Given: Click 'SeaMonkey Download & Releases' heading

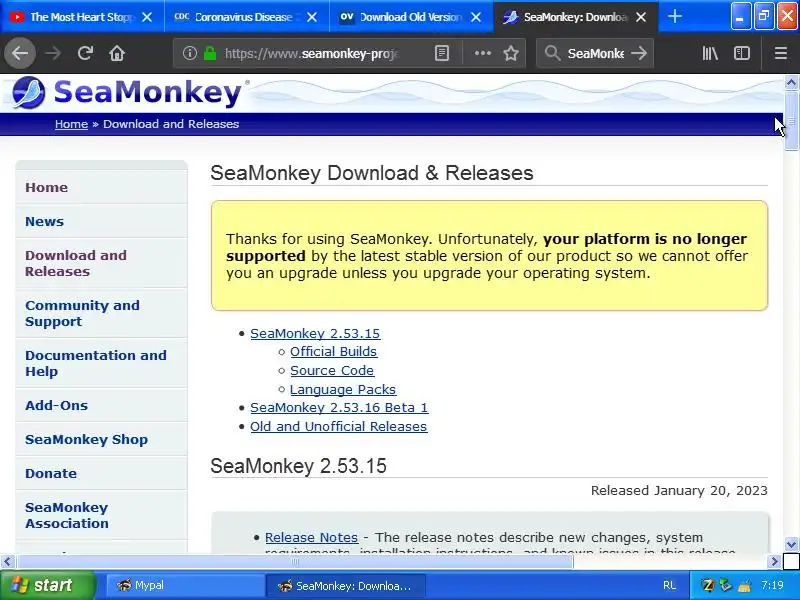Looking at the screenshot, I should coord(371,173).
